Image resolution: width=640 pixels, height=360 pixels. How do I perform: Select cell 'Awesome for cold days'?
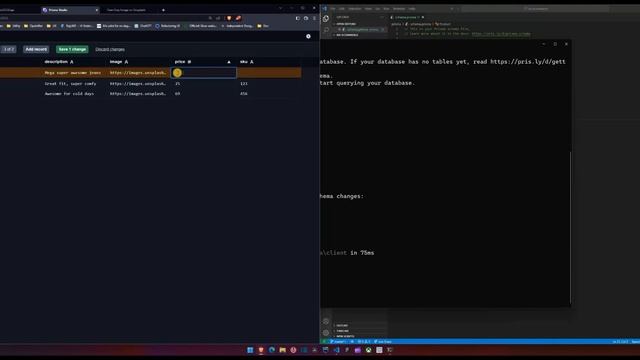coord(69,93)
